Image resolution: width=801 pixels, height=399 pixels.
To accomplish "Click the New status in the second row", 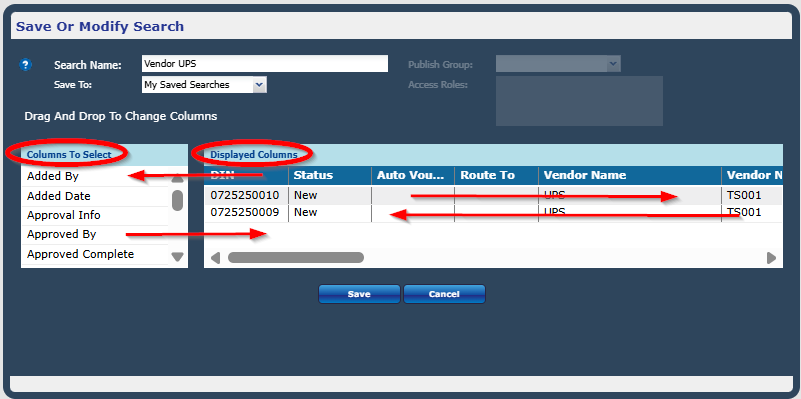I will [305, 213].
